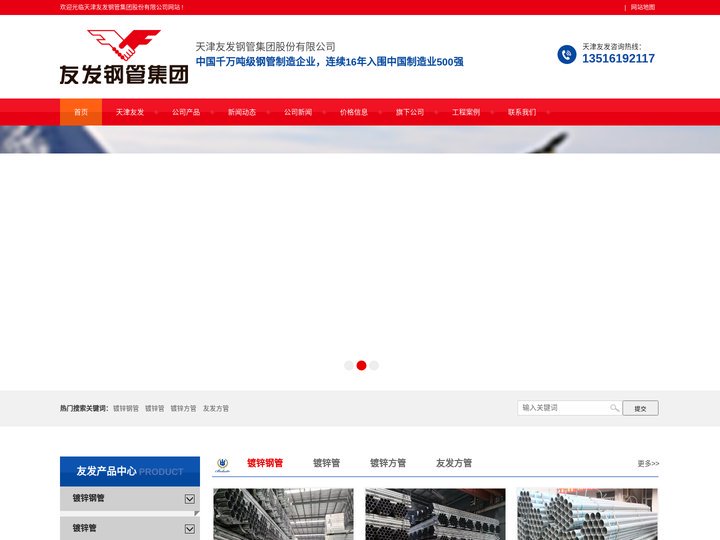Switch to the 镀锌方管 product tab
Screen dimensions: 720x540
pyautogui.click(x=388, y=463)
